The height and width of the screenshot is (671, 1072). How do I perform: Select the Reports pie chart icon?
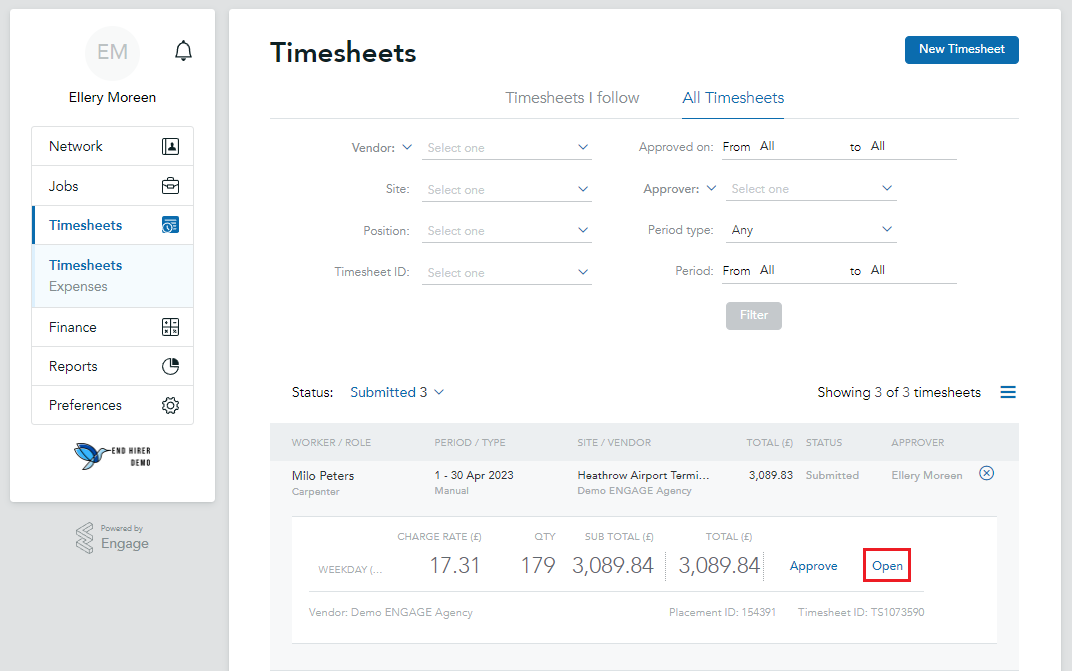[170, 365]
